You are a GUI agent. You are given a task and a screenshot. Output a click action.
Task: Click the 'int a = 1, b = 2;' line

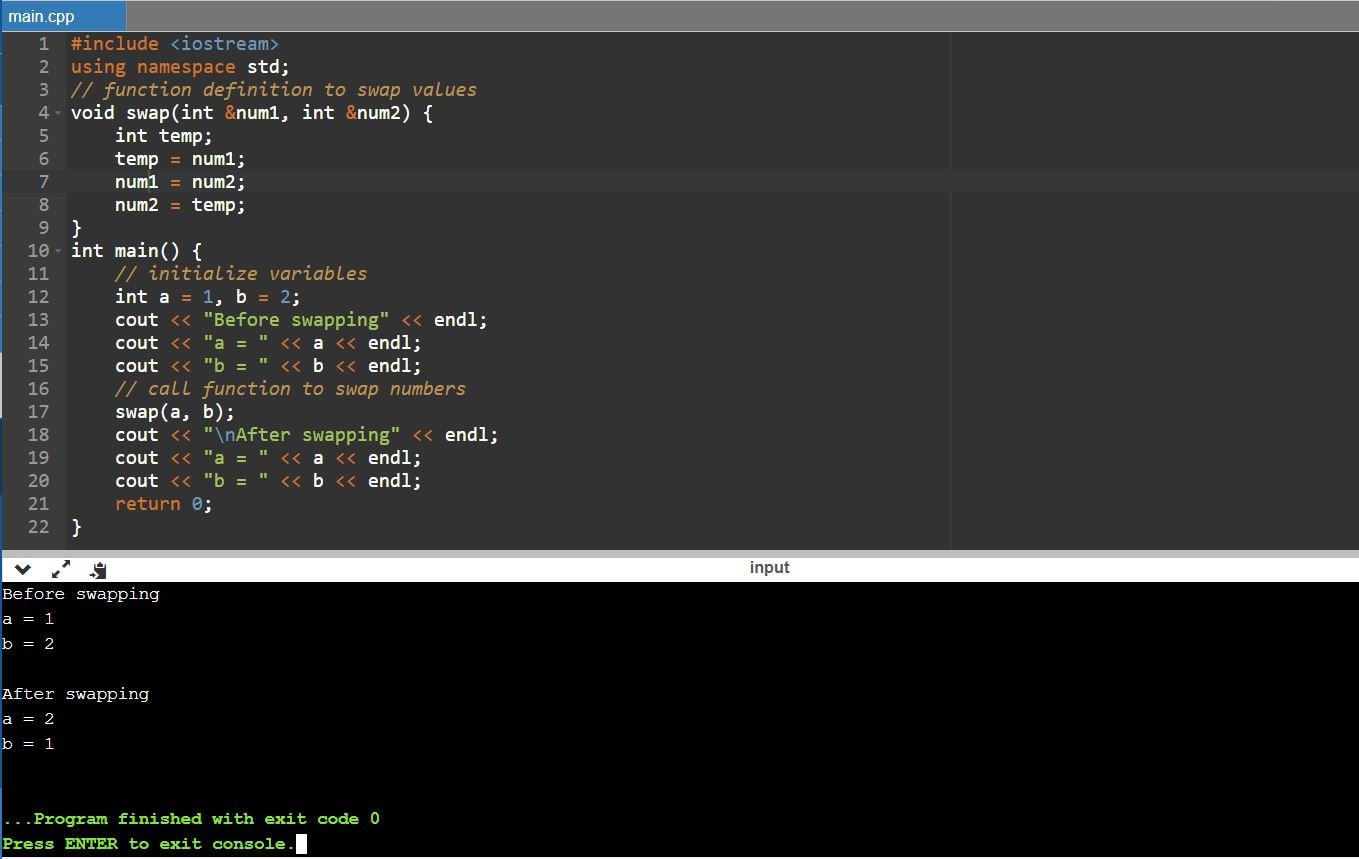click(x=207, y=297)
